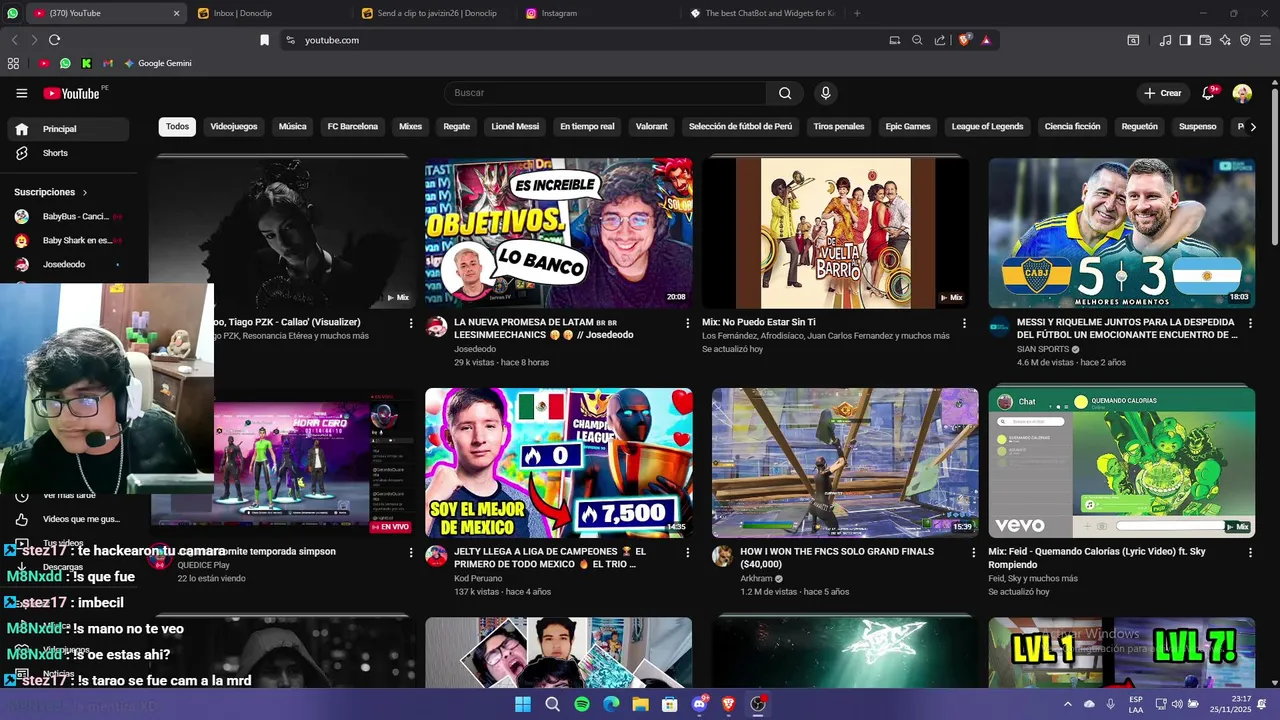Open options for Josedeodo video

(x=687, y=323)
